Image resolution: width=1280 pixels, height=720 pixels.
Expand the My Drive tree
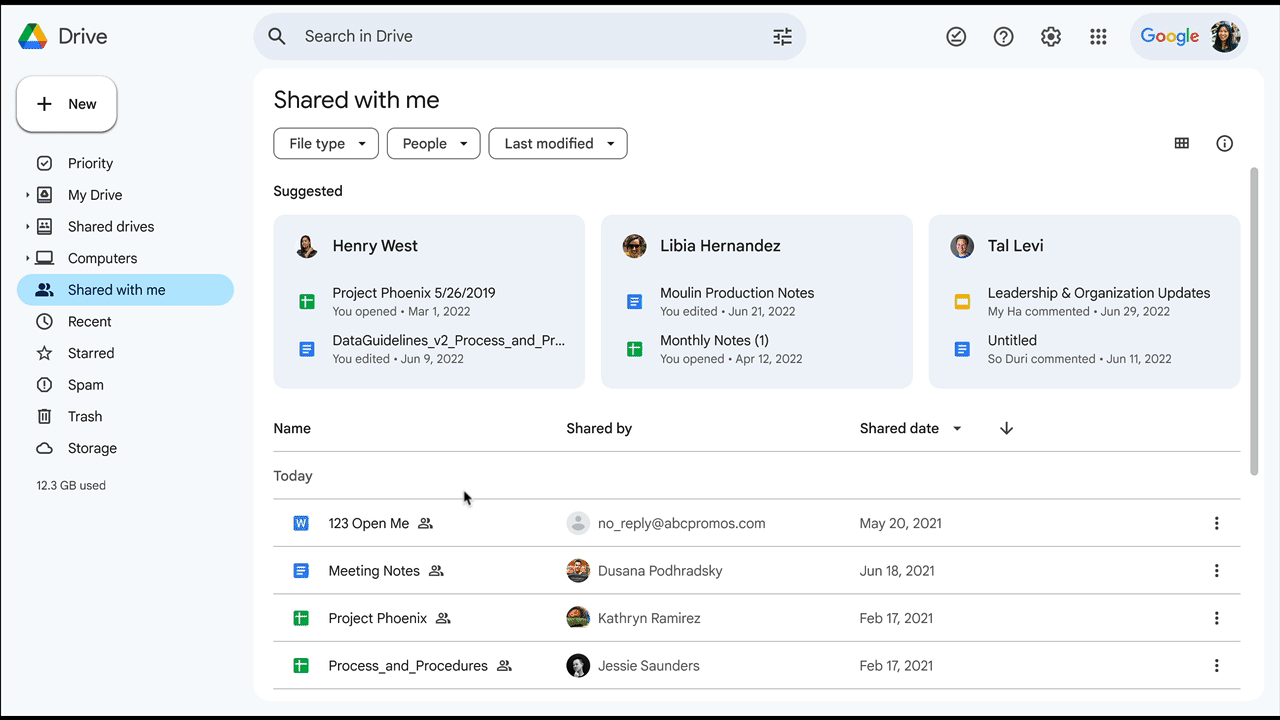pyautogui.click(x=28, y=196)
